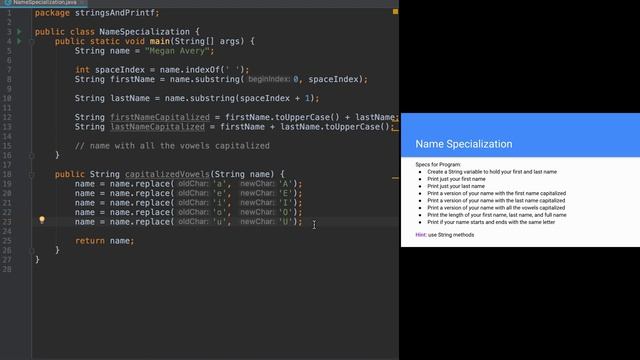Select the lastNameCapitalized variable name
The width and height of the screenshot is (640, 360).
157,127
